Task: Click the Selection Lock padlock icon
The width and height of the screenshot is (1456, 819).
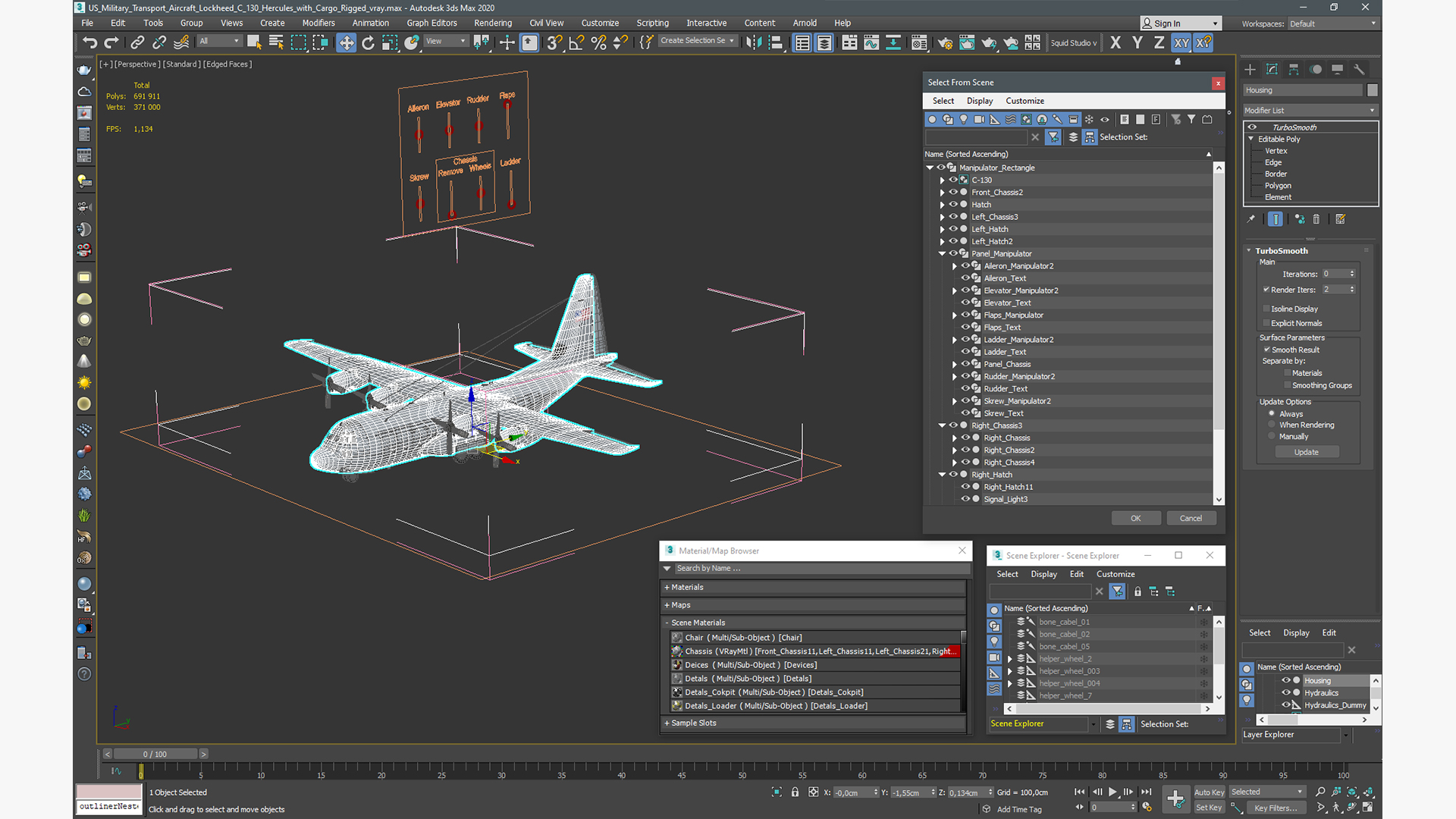Action: coord(795,792)
